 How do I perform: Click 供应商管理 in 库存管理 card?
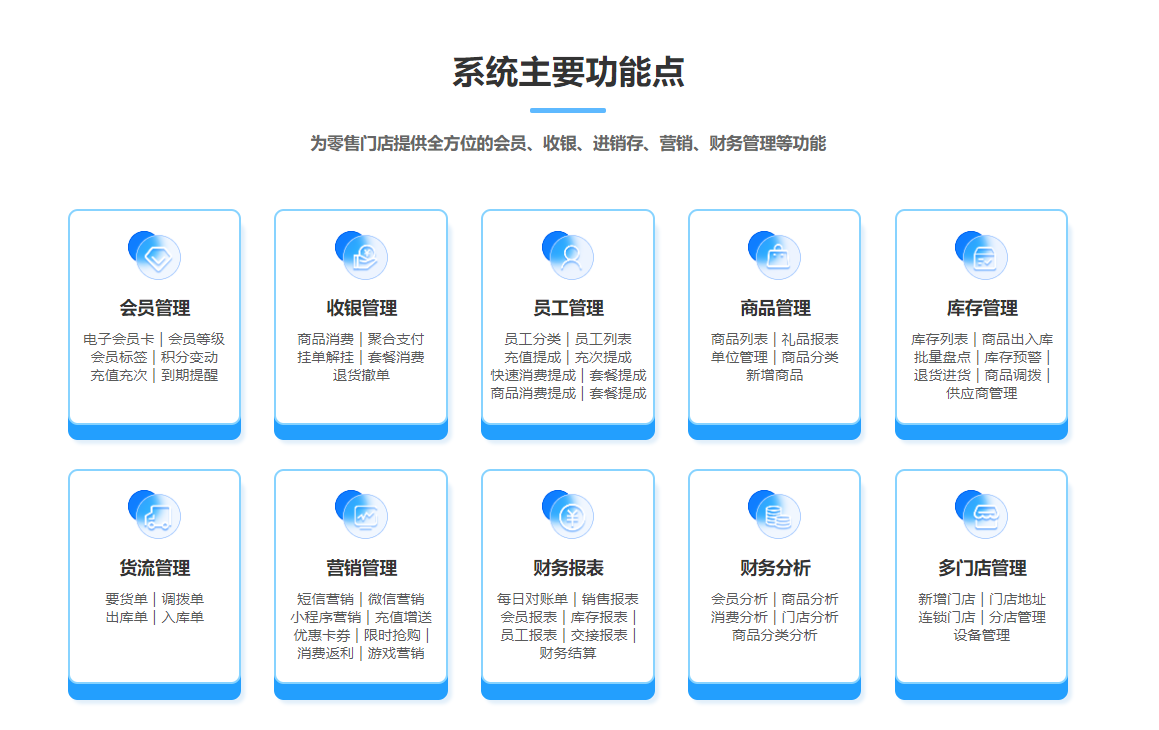(x=982, y=393)
